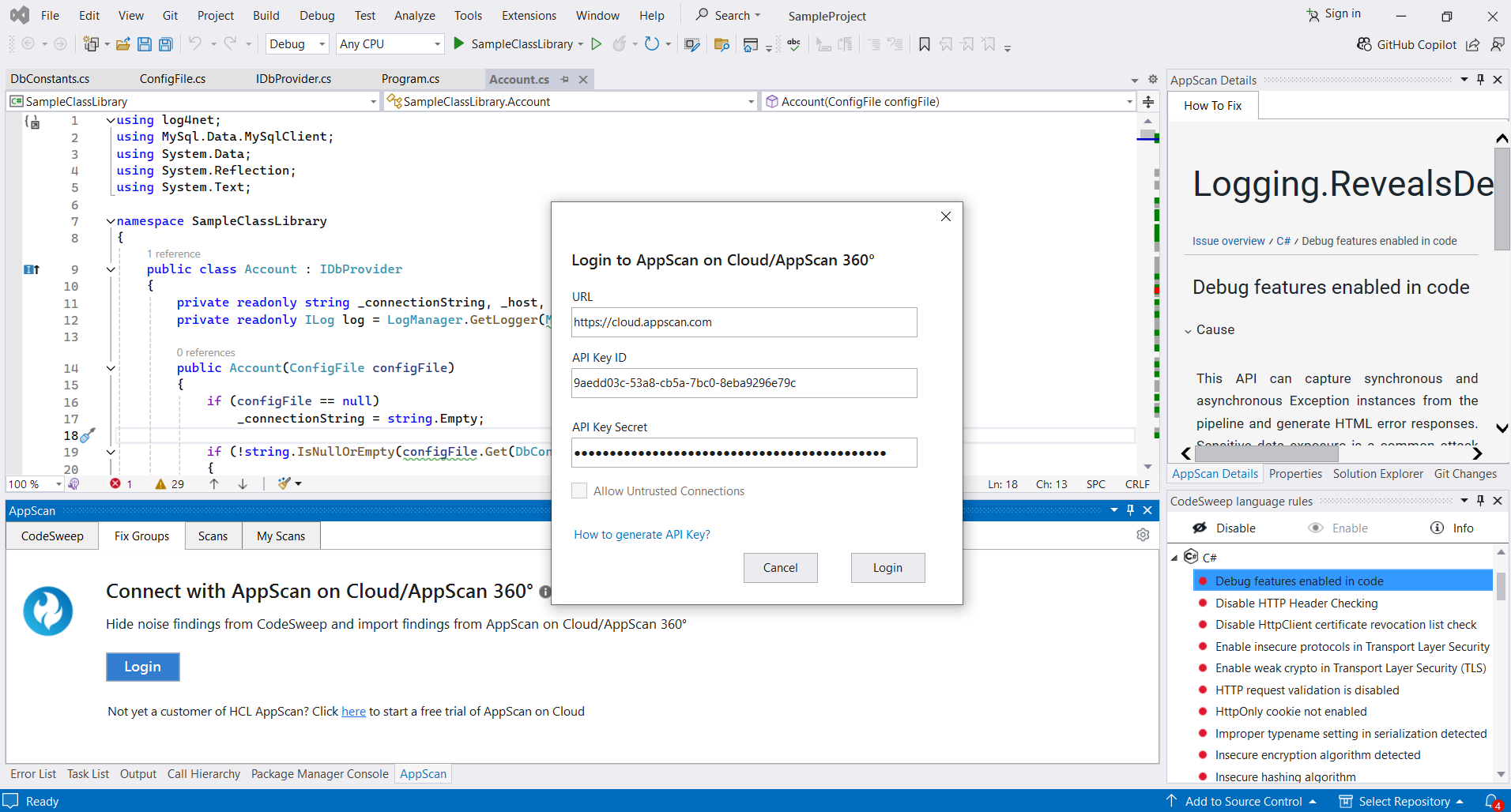Start SampleClassLibrary with green play button
Screen dimensions: 1511x812
(x=458, y=43)
